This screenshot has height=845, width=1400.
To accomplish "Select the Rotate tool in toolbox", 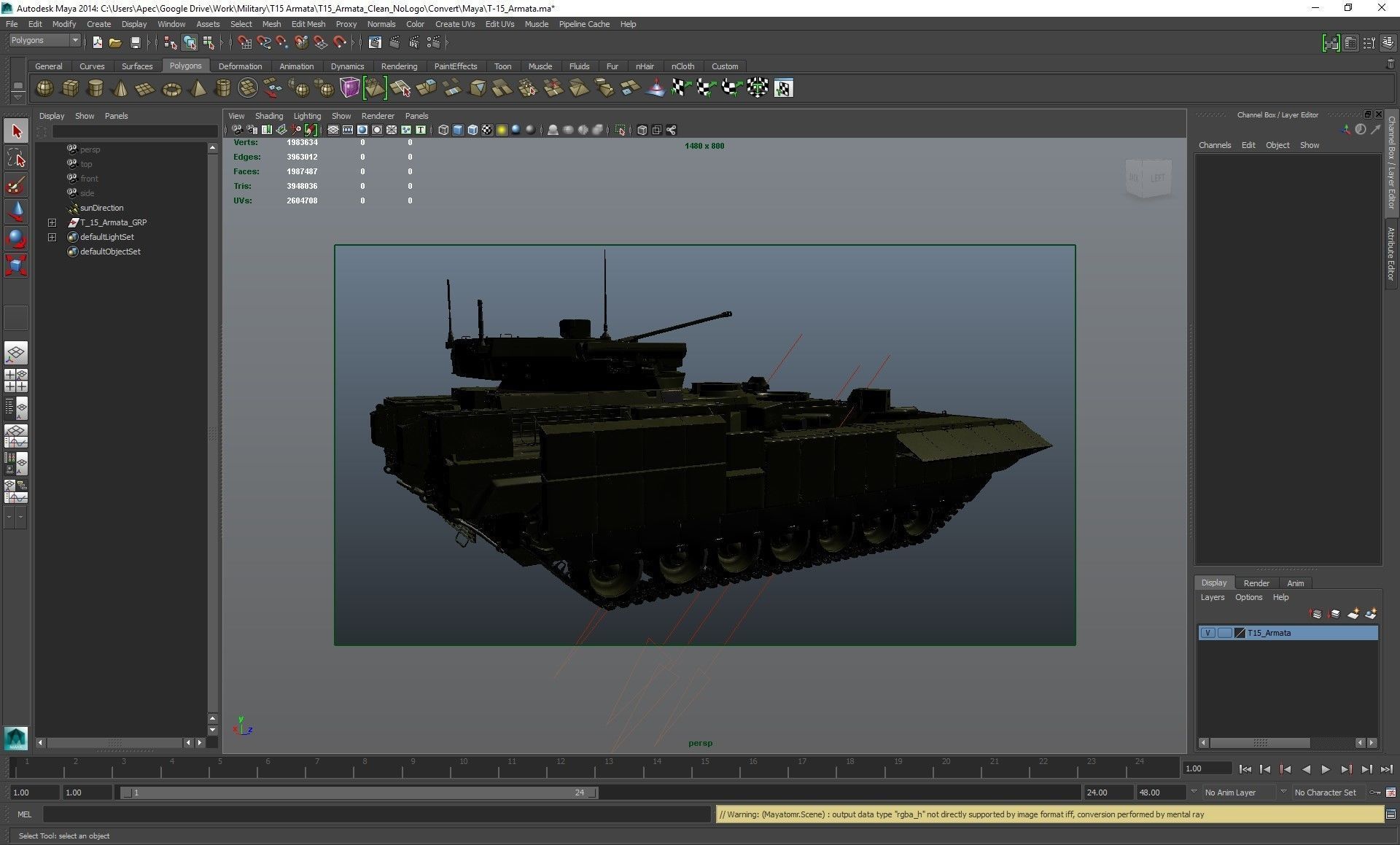I will (x=16, y=238).
